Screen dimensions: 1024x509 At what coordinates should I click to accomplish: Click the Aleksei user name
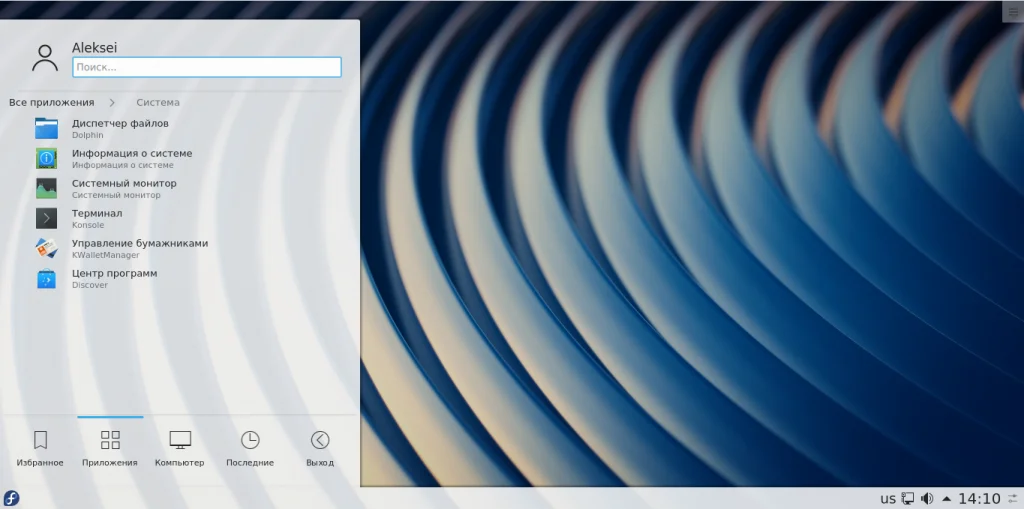95,48
